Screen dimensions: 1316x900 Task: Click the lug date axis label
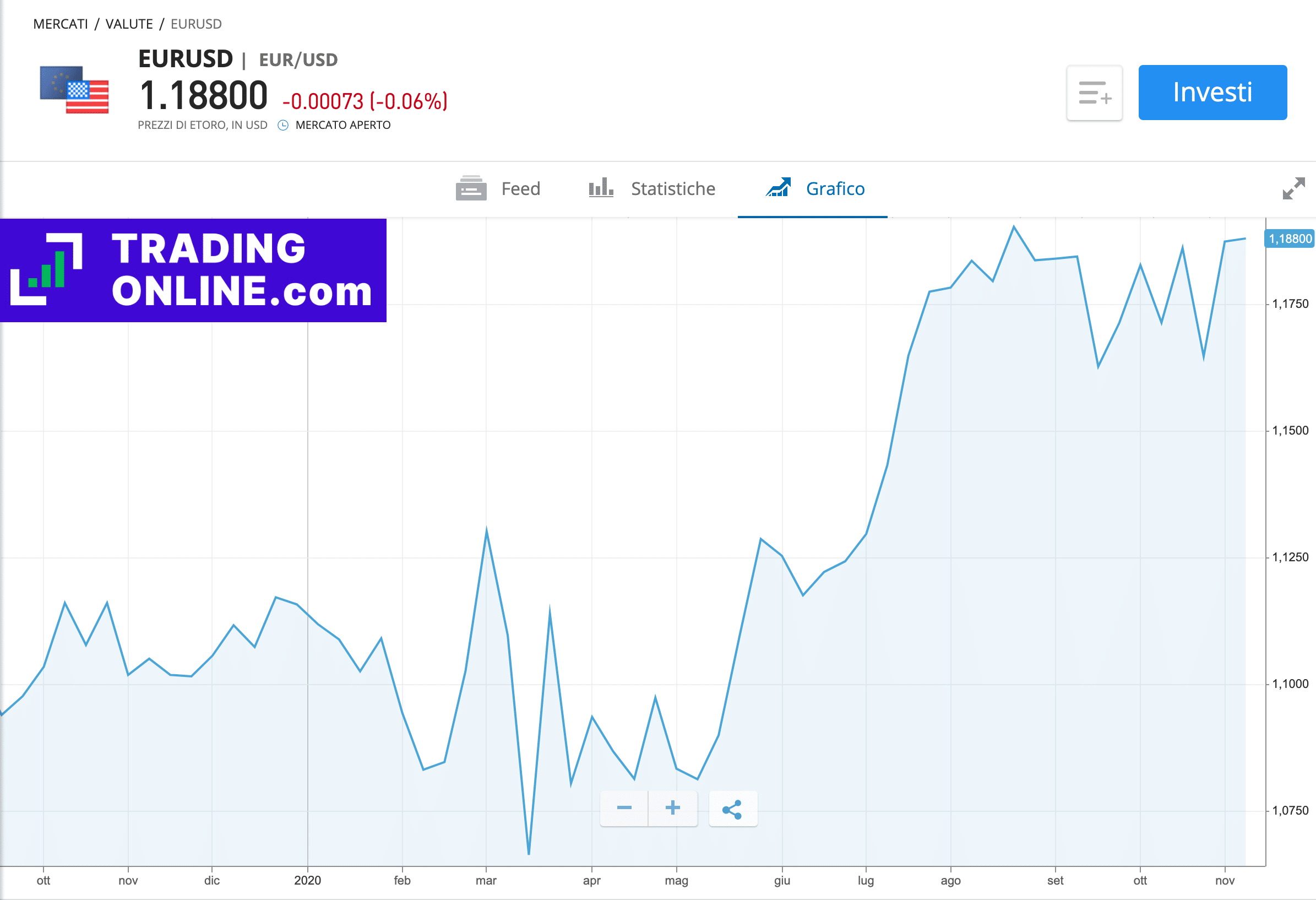(x=866, y=881)
